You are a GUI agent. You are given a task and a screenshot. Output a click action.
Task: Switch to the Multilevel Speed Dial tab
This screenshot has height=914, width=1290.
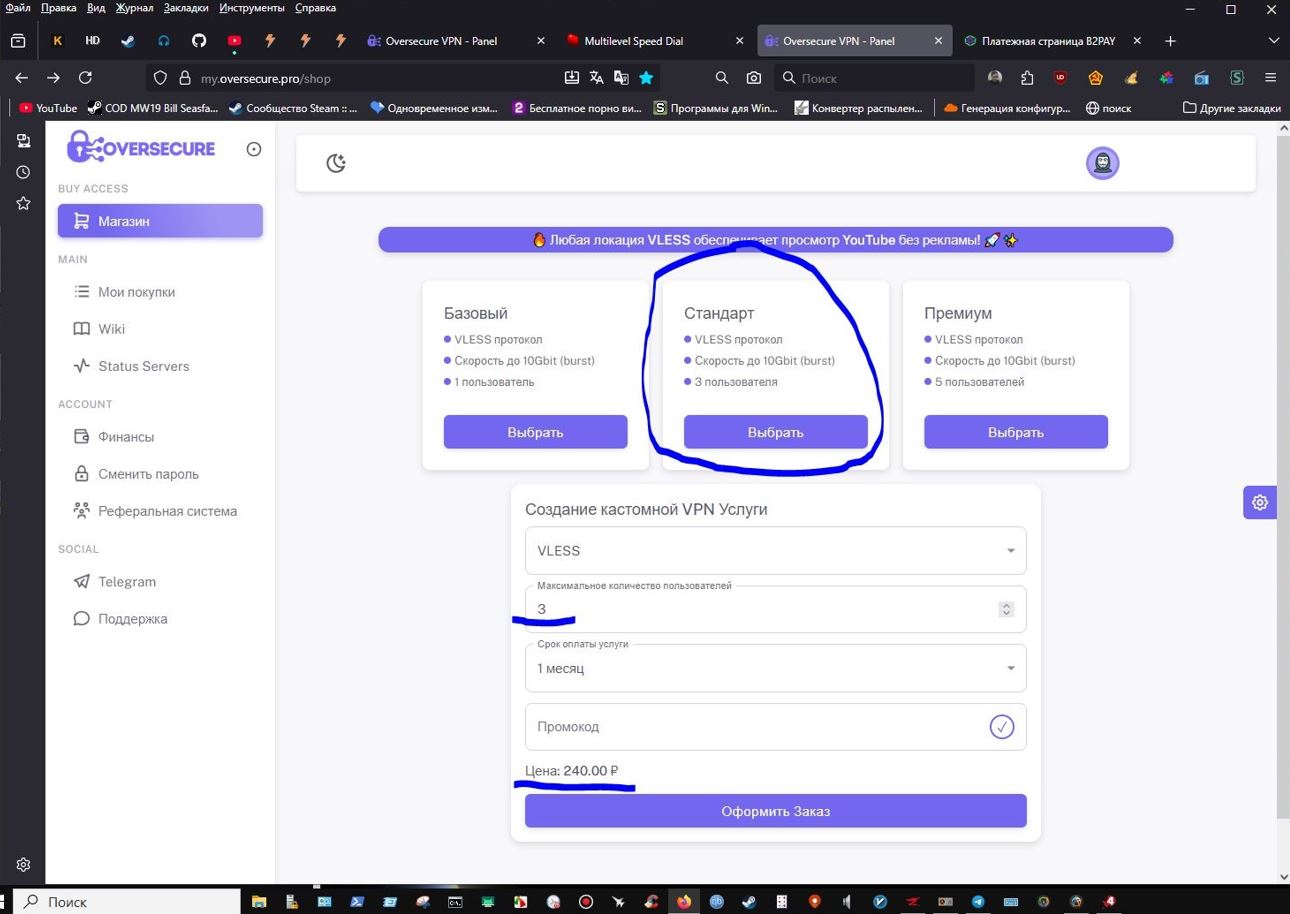click(654, 41)
